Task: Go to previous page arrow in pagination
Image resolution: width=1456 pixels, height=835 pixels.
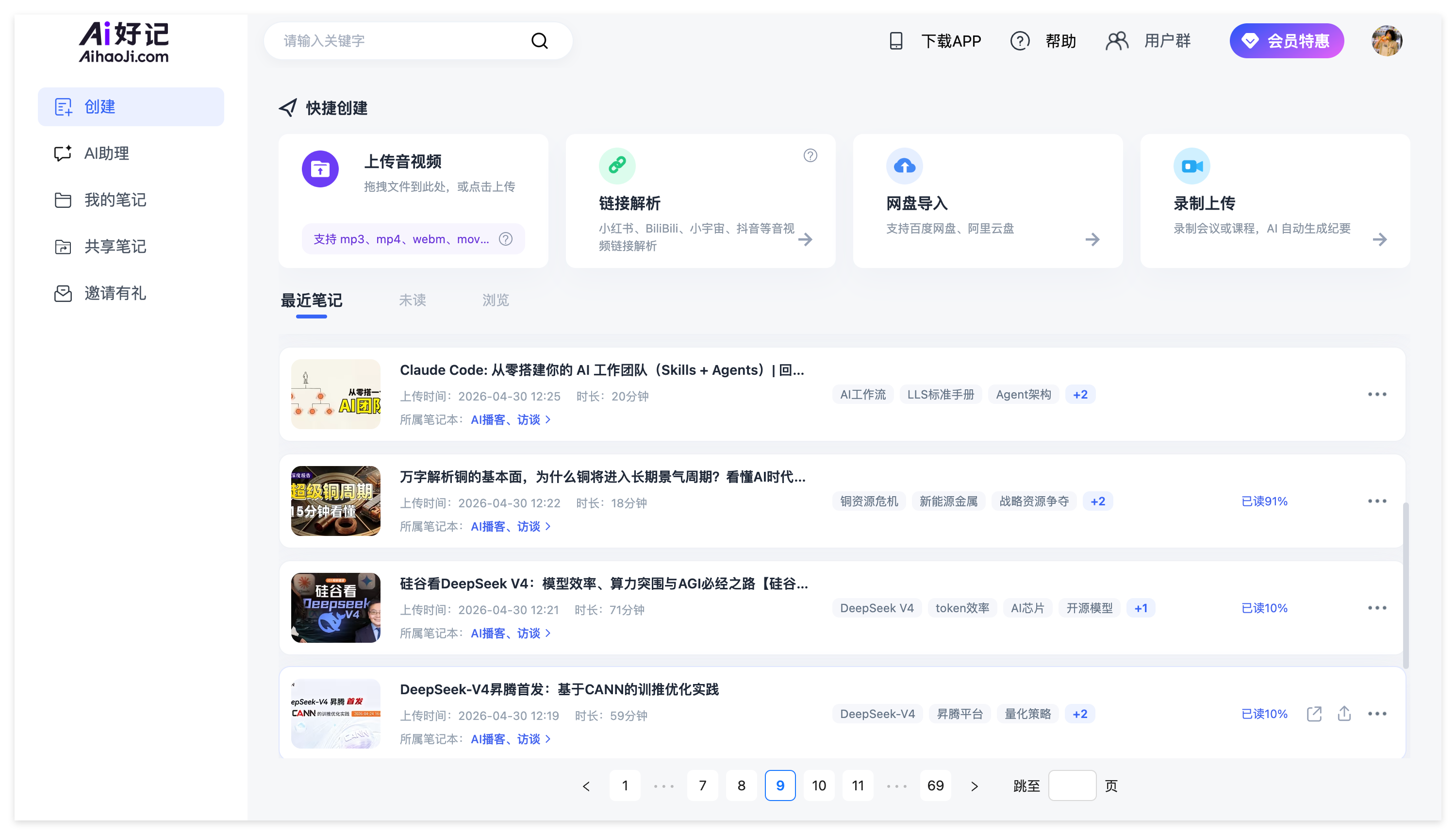Action: (x=586, y=785)
